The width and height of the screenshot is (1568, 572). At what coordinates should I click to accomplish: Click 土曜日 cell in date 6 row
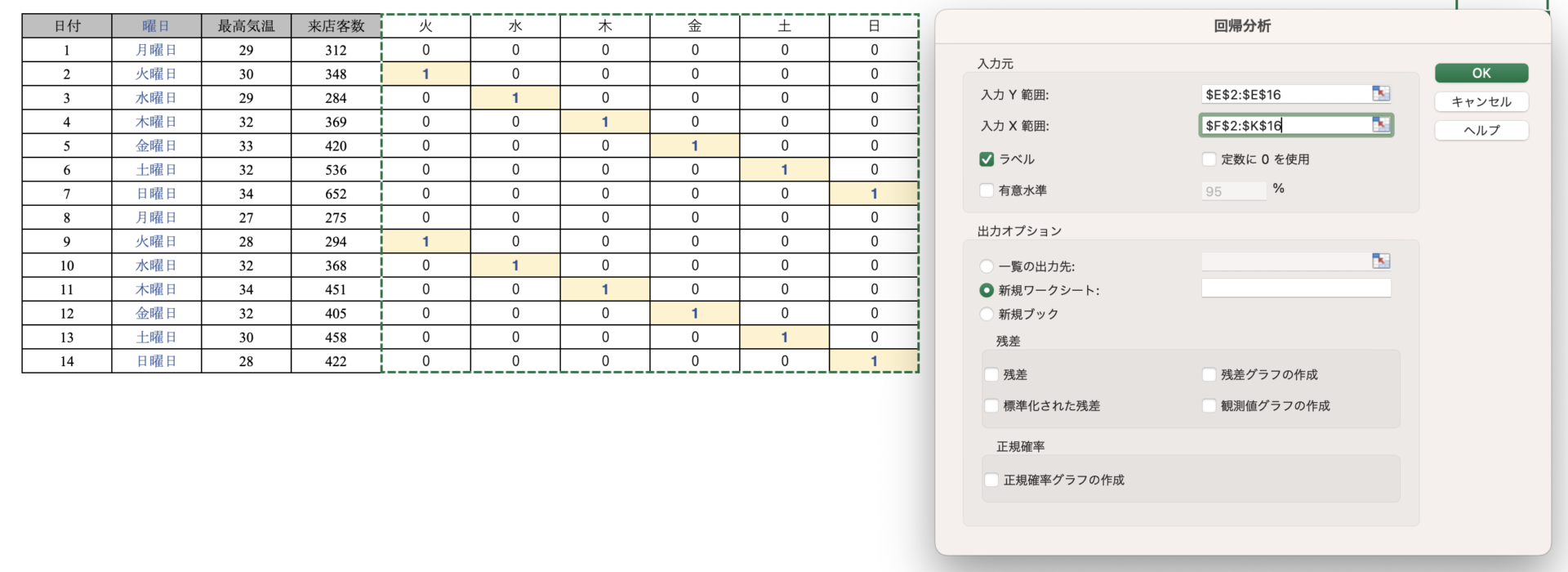pyautogui.click(x=157, y=170)
